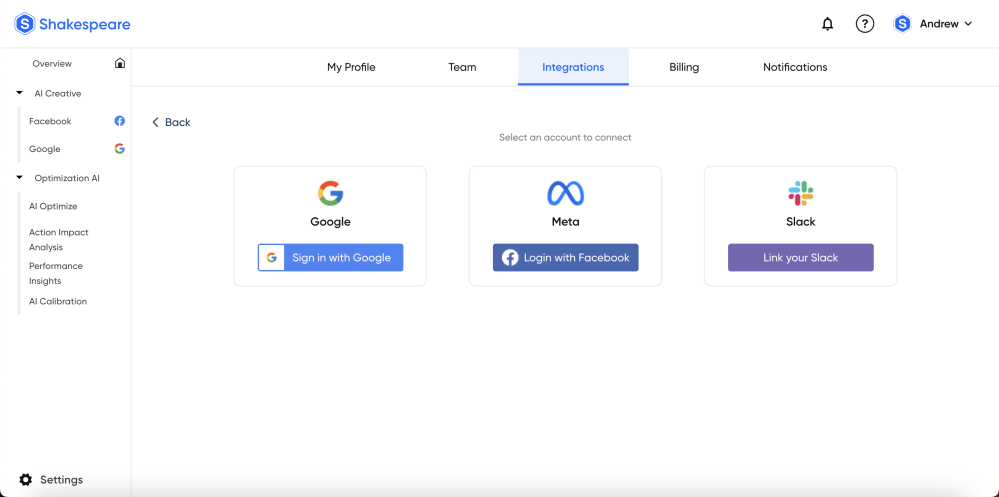Click Login with Facebook button
This screenshot has height=497, width=999.
point(565,257)
